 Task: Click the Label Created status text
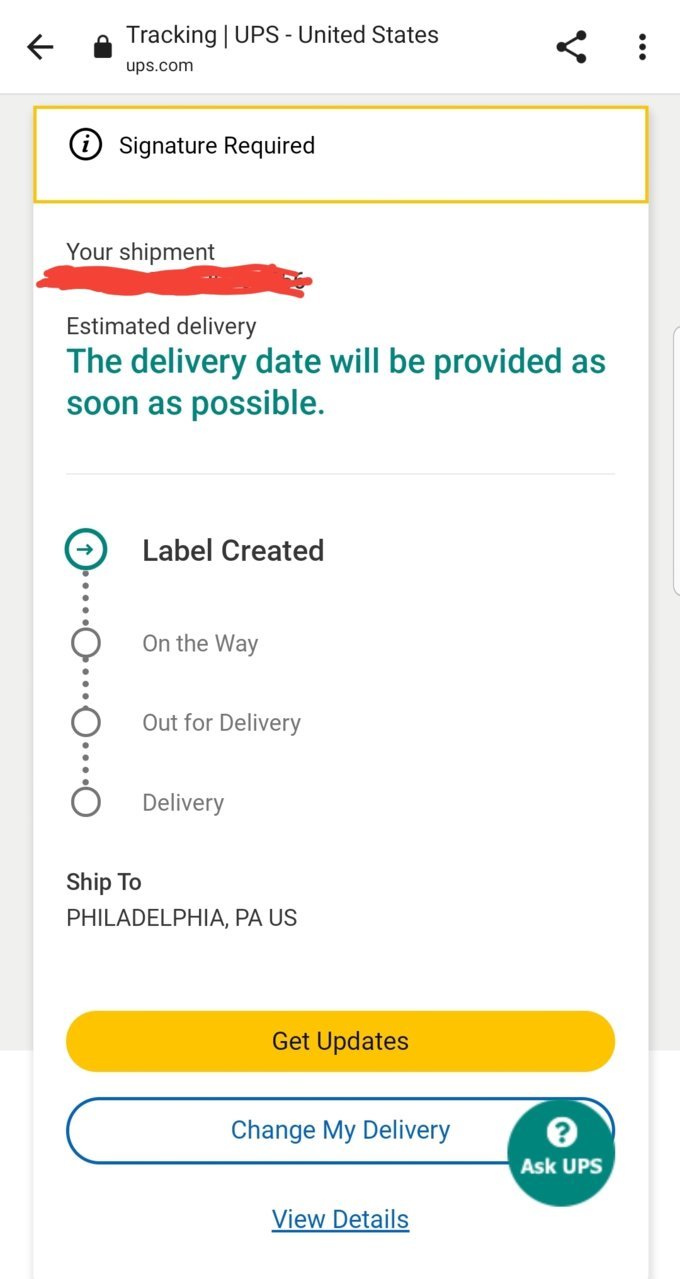point(233,550)
